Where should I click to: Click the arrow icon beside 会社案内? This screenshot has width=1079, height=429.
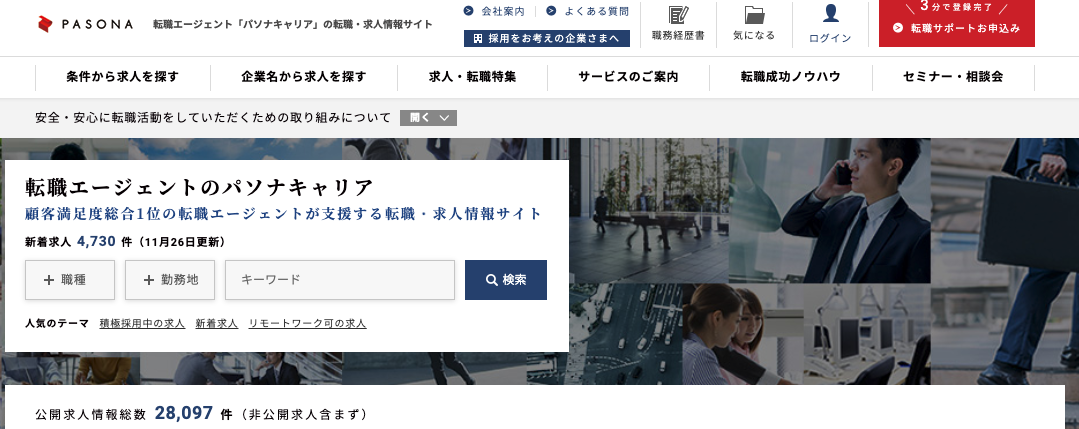(469, 11)
